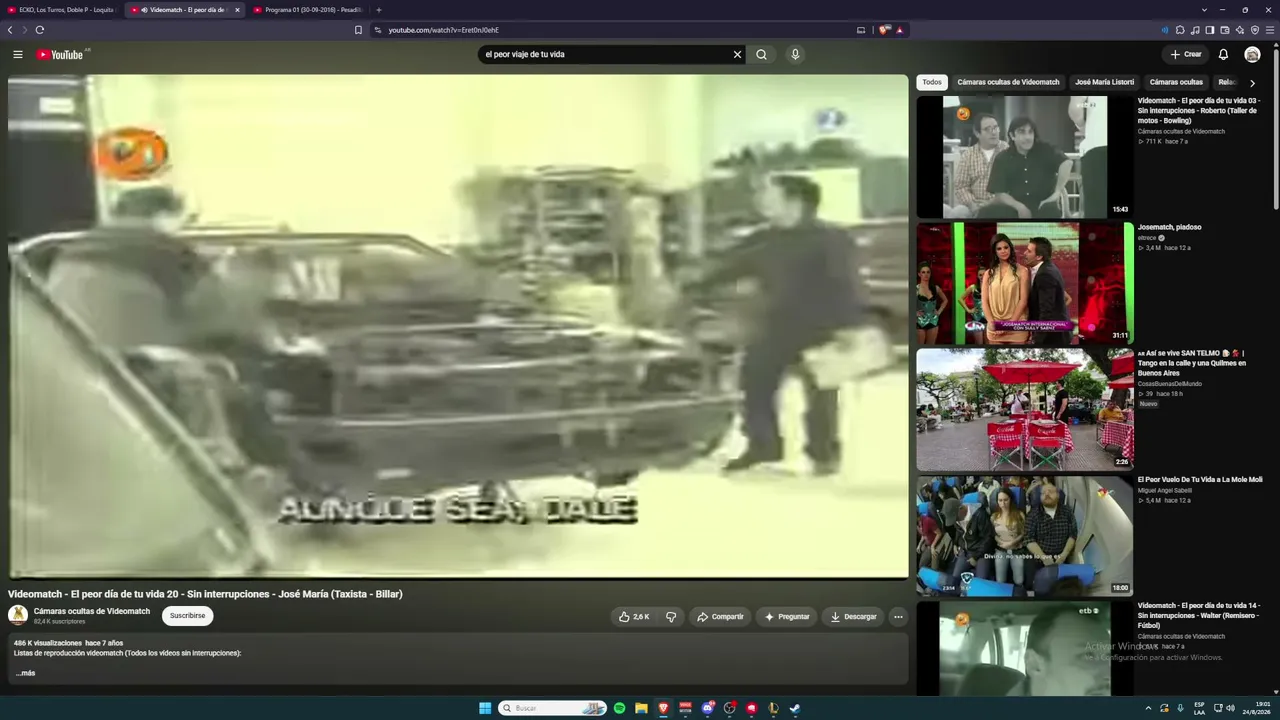Viewport: 1280px width, 720px height.
Task: Open the SAN TELMO tango video thumbnail
Action: click(x=1025, y=409)
